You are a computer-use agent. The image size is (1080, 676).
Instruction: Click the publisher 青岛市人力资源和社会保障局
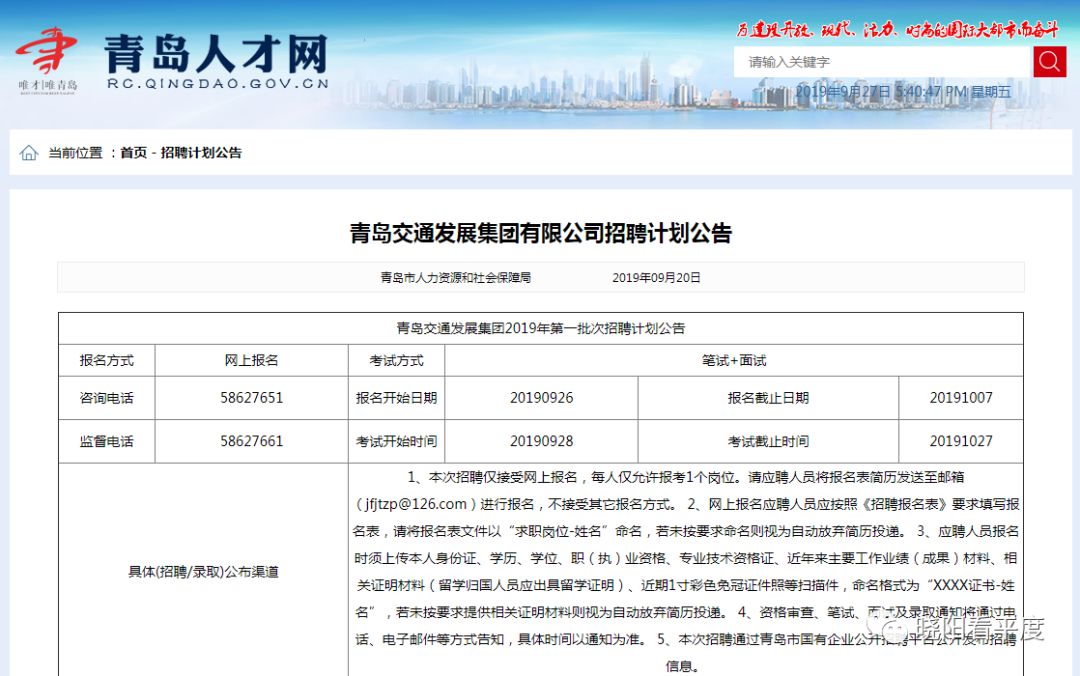pos(456,278)
